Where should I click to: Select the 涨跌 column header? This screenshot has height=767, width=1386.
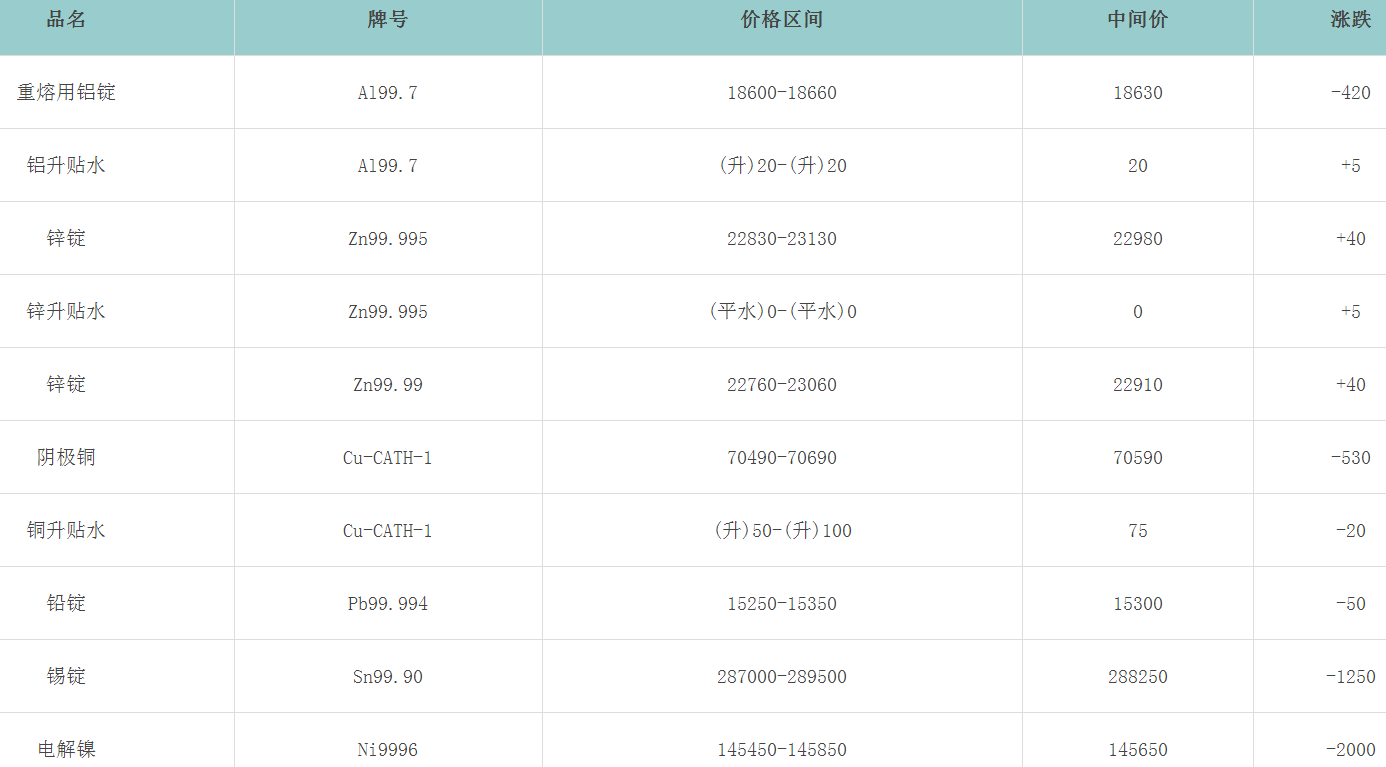[x=1350, y=20]
